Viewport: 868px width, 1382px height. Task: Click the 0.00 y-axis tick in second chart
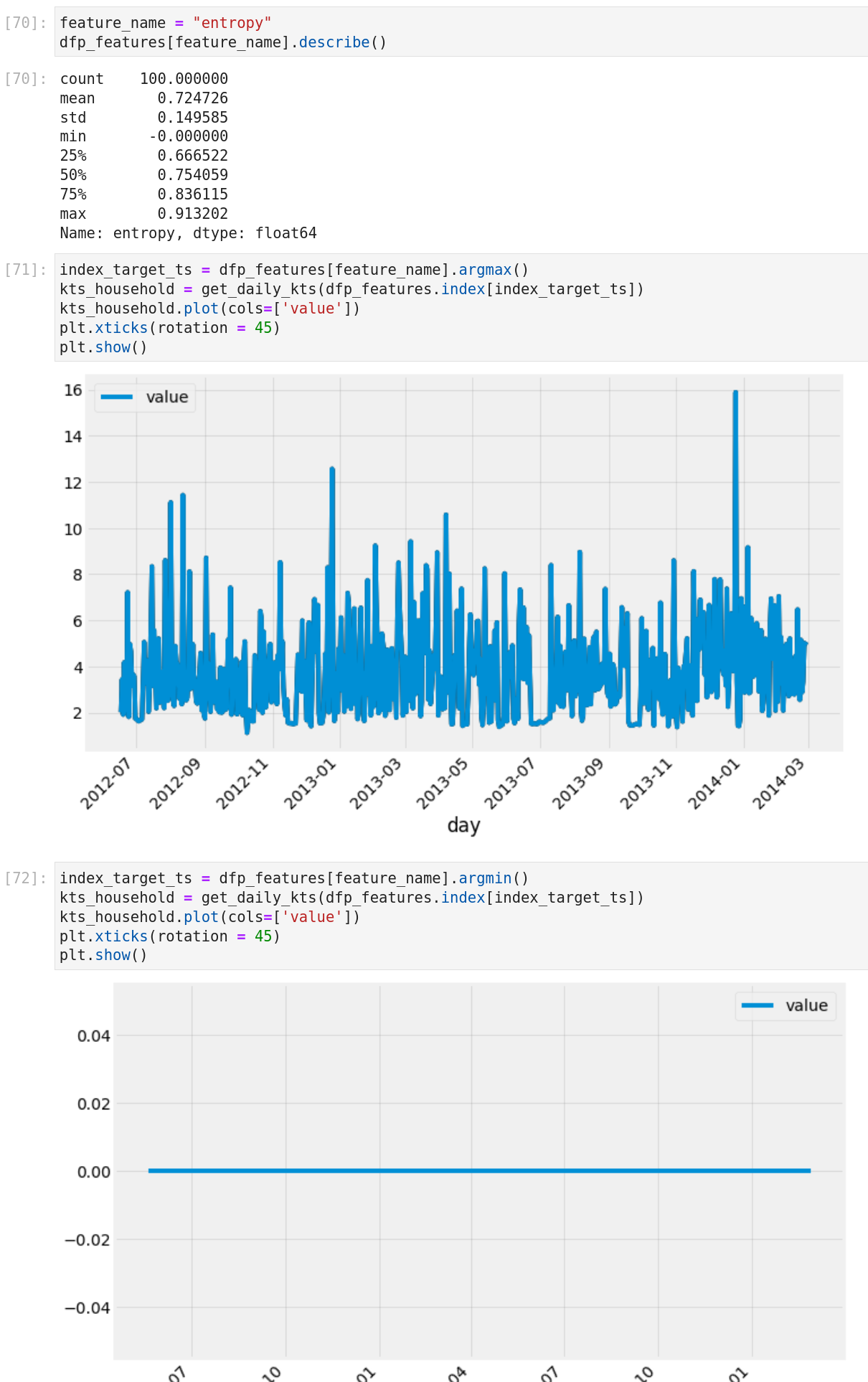pyautogui.click(x=93, y=1172)
